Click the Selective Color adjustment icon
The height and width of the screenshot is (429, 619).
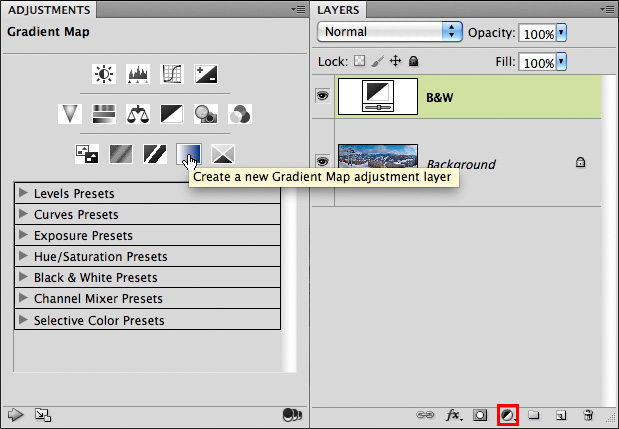click(222, 154)
